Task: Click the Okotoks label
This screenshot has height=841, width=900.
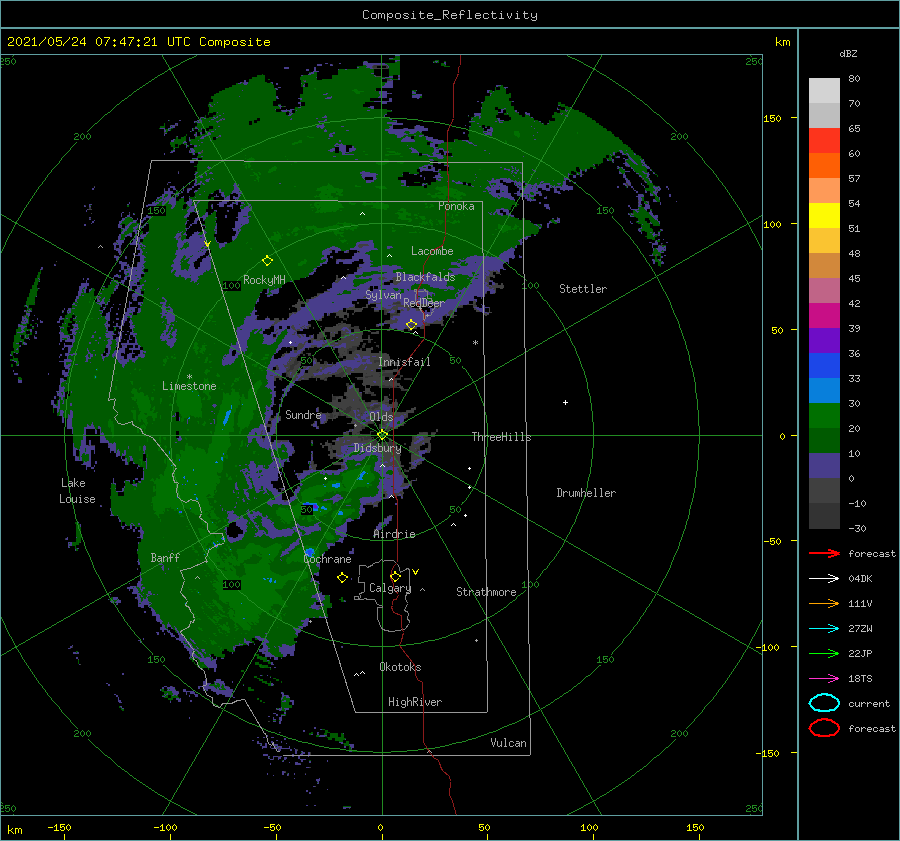Action: (400, 667)
